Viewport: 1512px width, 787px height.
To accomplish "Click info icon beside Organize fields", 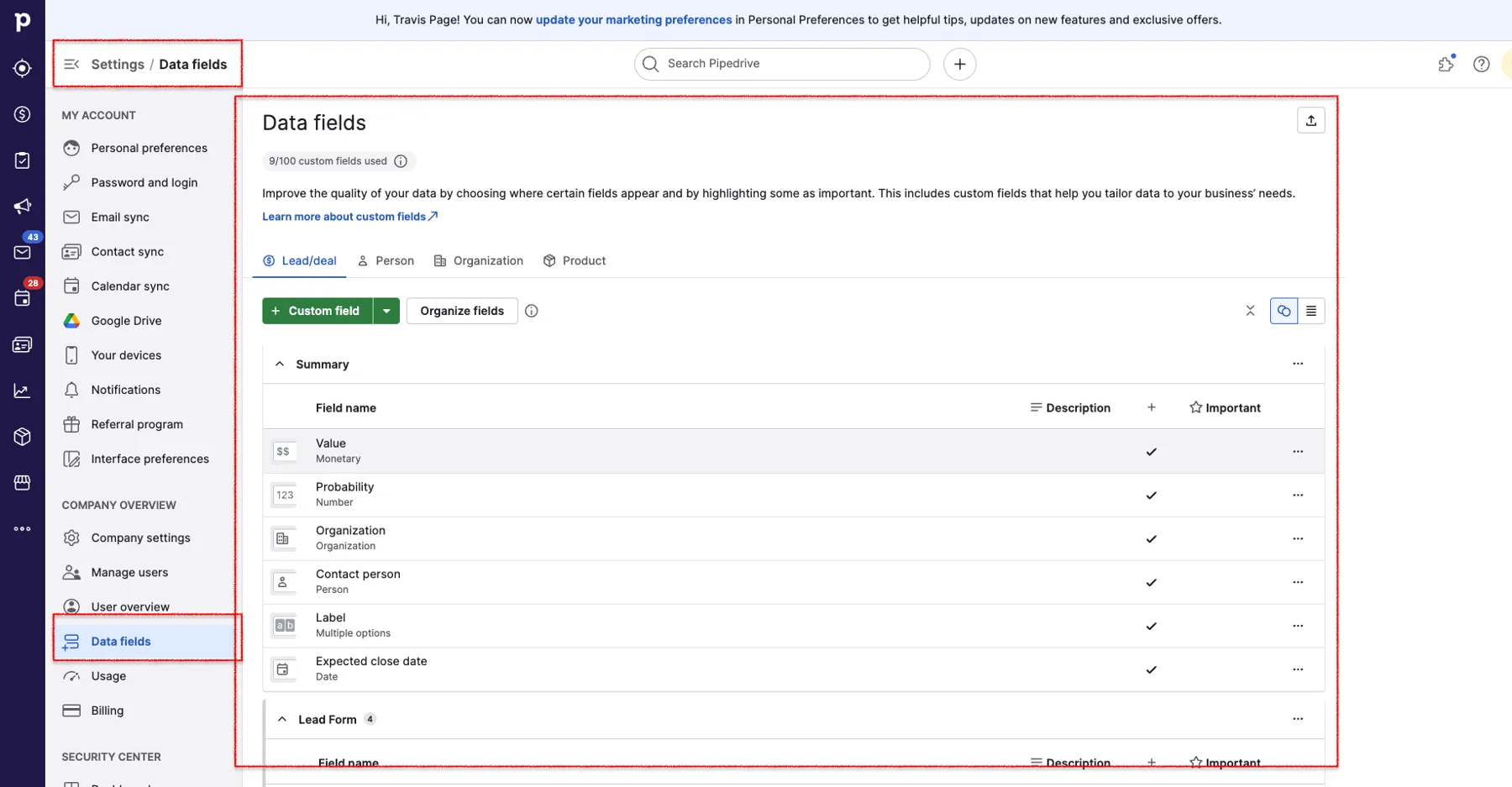I will tap(531, 311).
